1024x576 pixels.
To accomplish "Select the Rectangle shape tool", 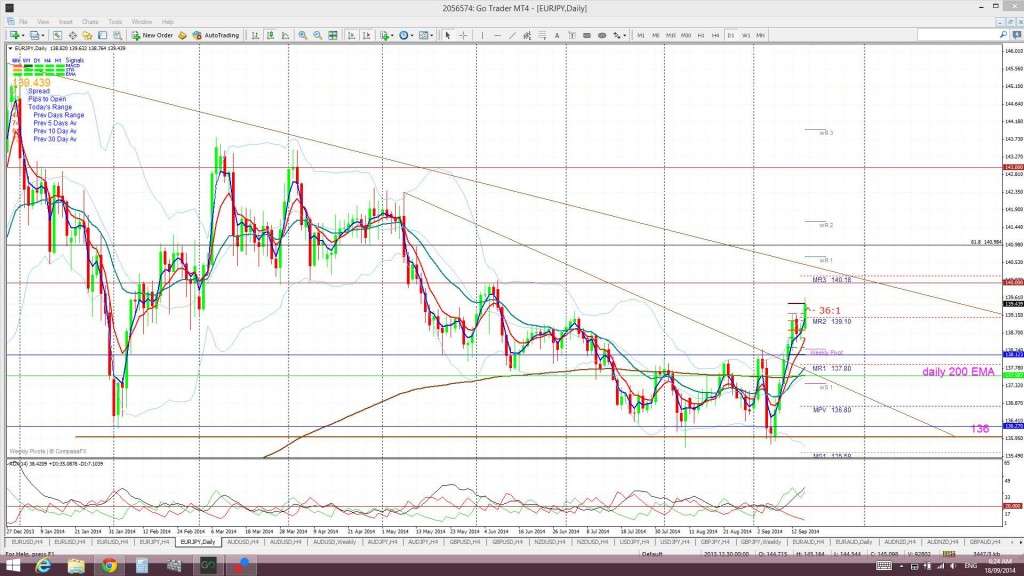I will point(587,35).
